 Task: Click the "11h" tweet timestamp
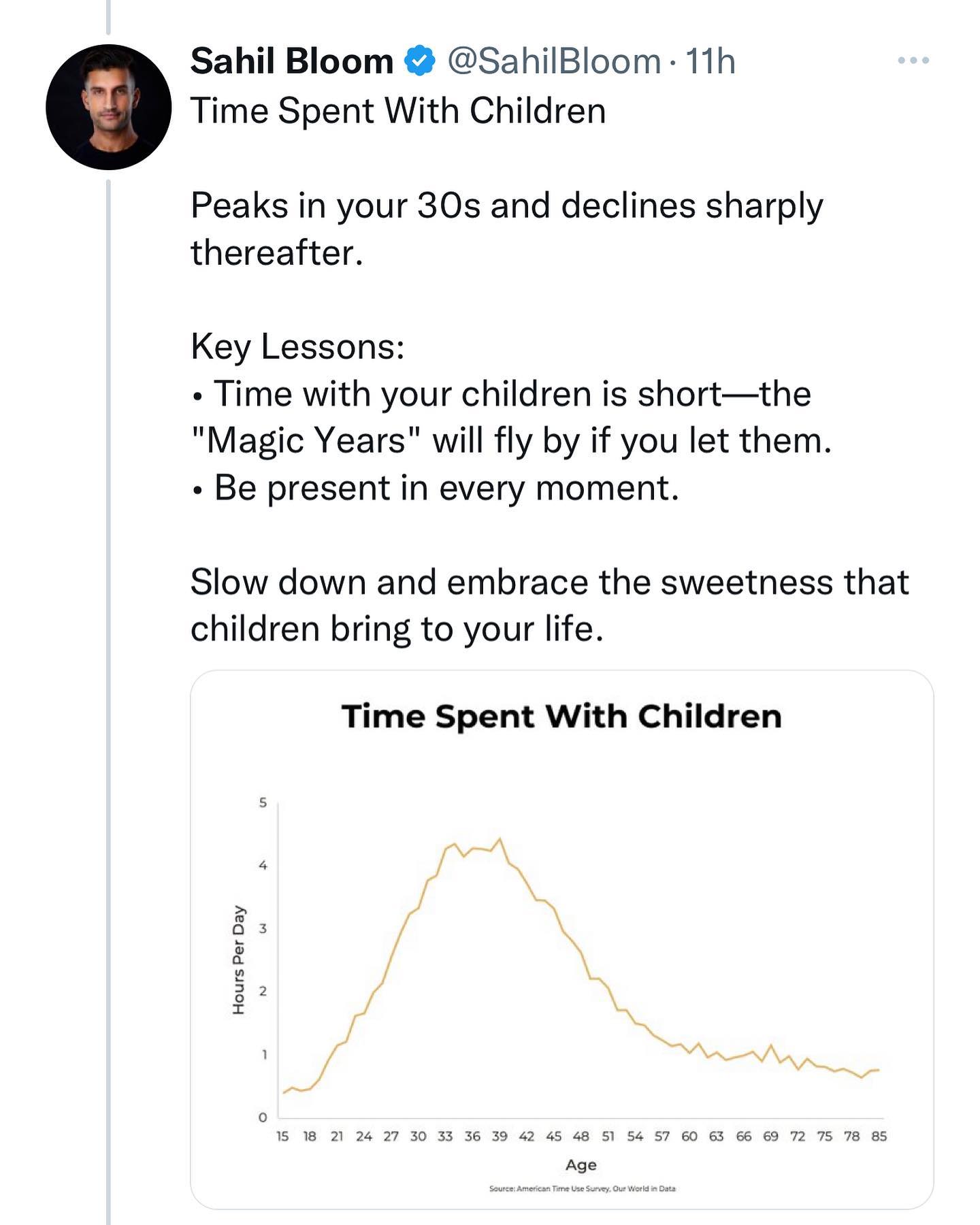pos(710,61)
